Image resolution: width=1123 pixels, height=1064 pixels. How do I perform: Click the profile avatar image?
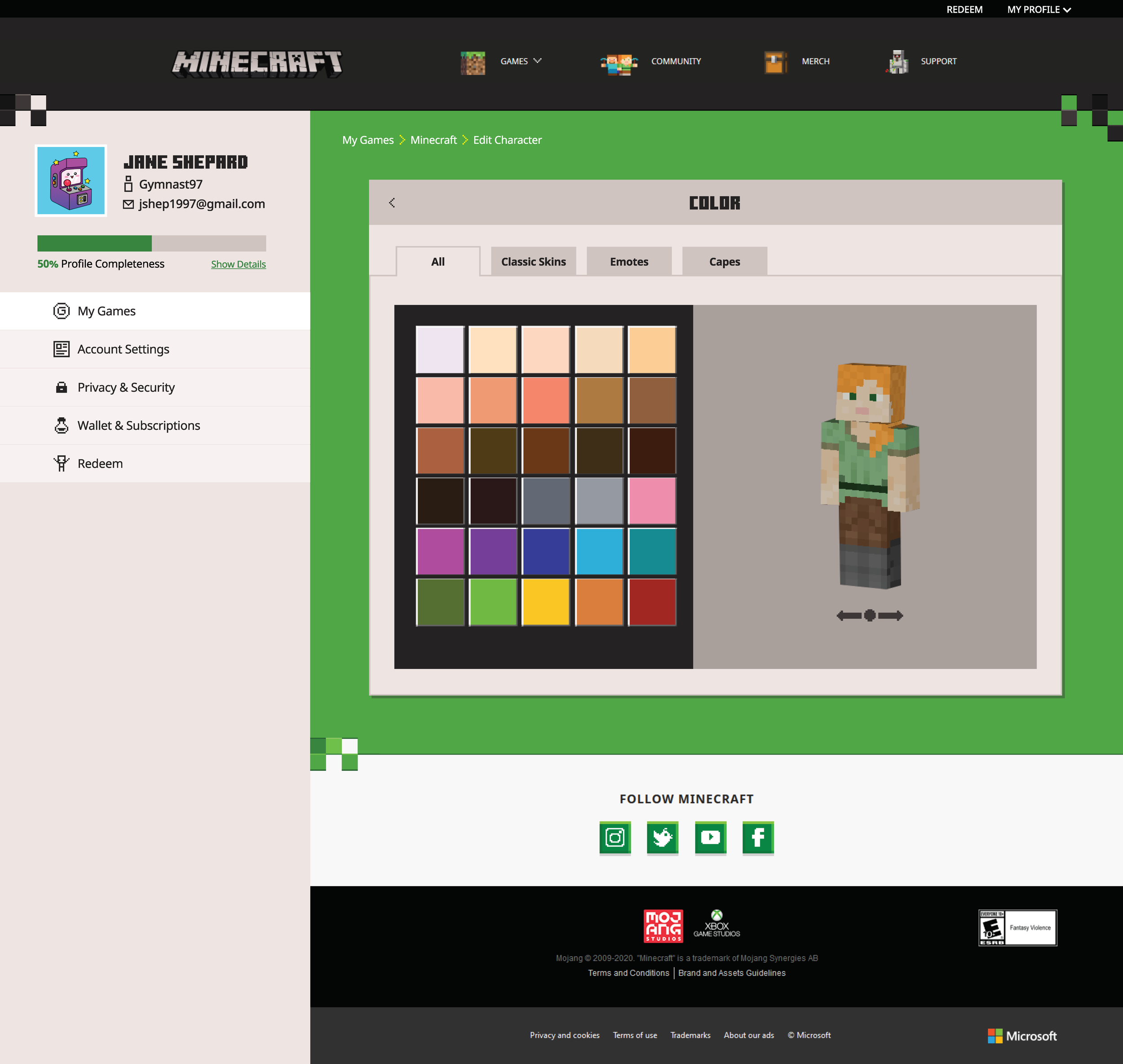[x=71, y=181]
